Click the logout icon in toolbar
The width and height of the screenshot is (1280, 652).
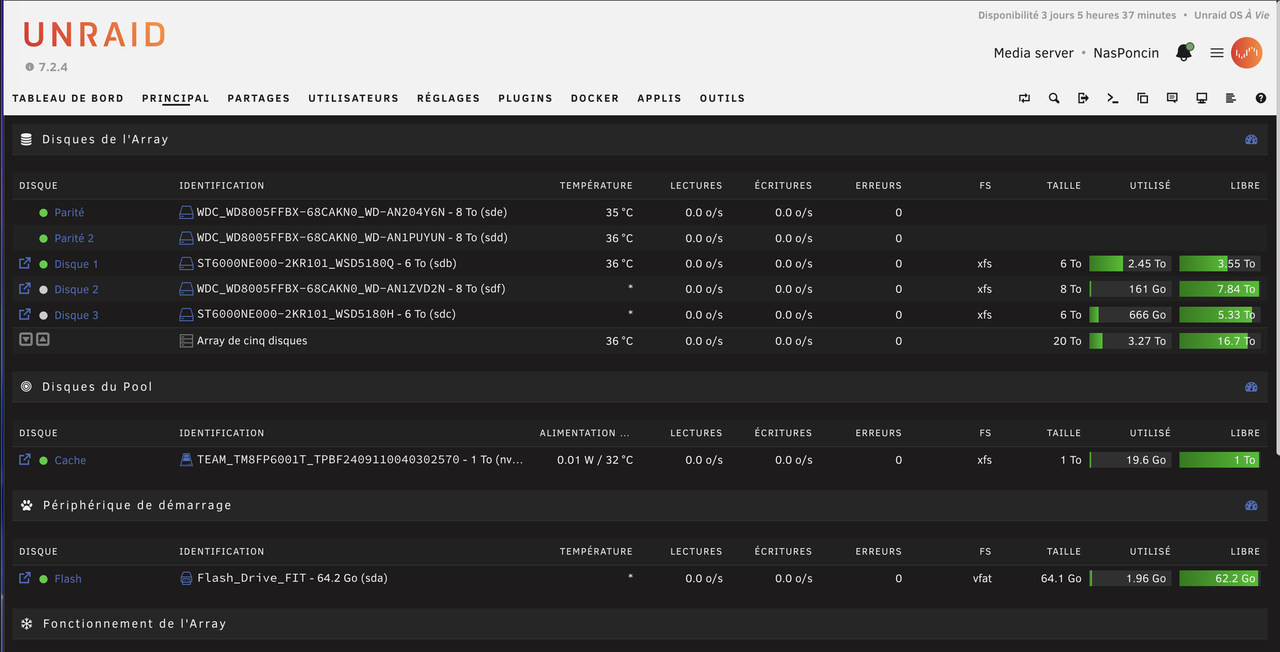[1083, 98]
